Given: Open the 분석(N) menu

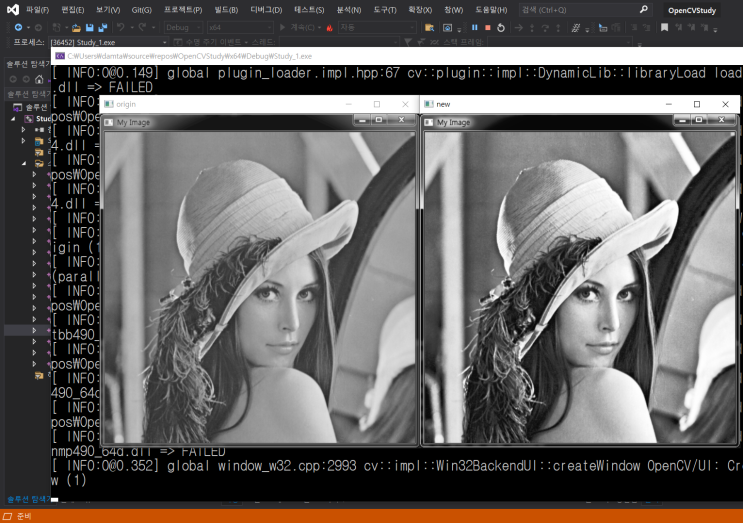Looking at the screenshot, I should [349, 9].
